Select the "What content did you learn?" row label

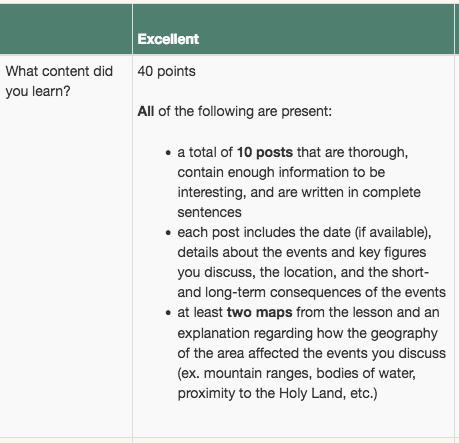click(x=59, y=81)
